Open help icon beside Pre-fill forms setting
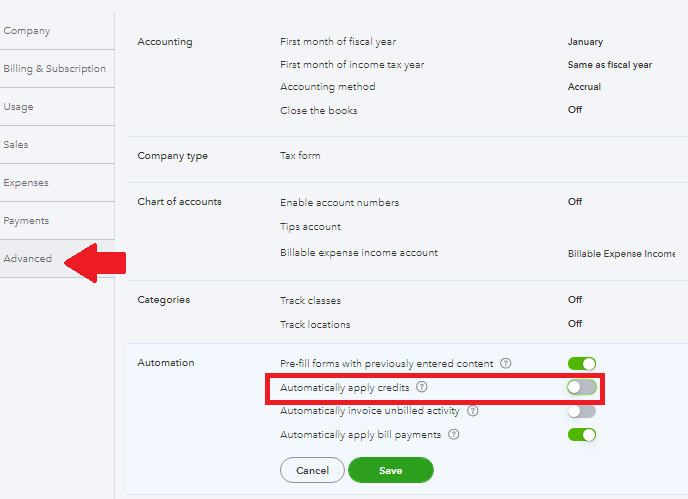 coord(506,363)
